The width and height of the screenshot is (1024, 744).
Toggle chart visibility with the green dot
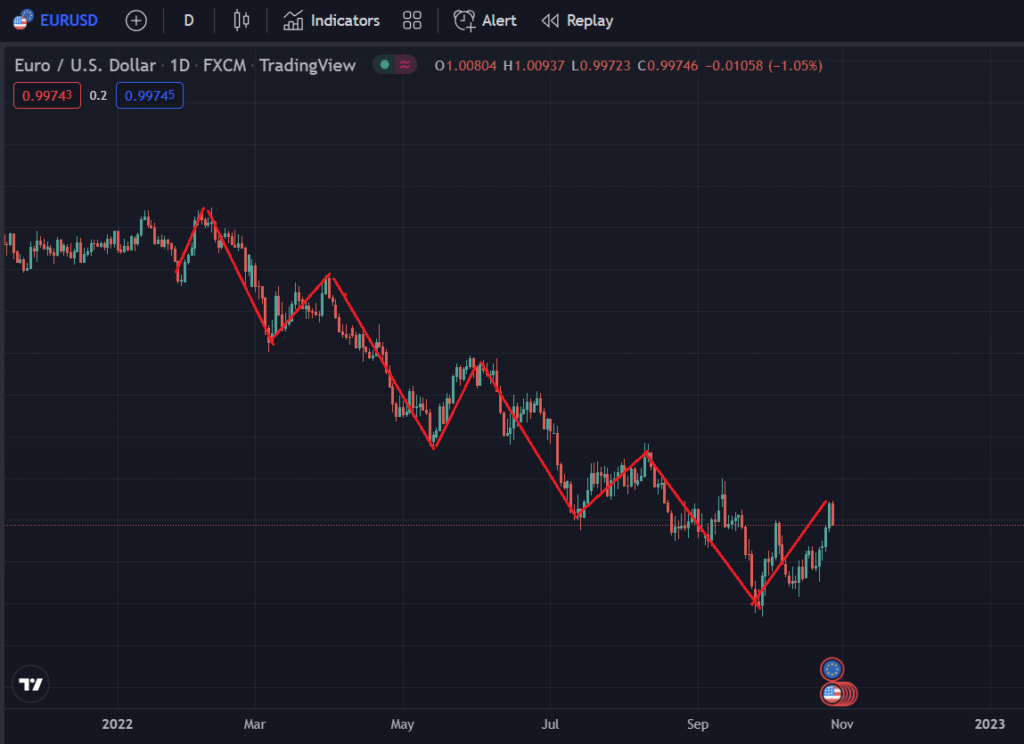(x=385, y=63)
